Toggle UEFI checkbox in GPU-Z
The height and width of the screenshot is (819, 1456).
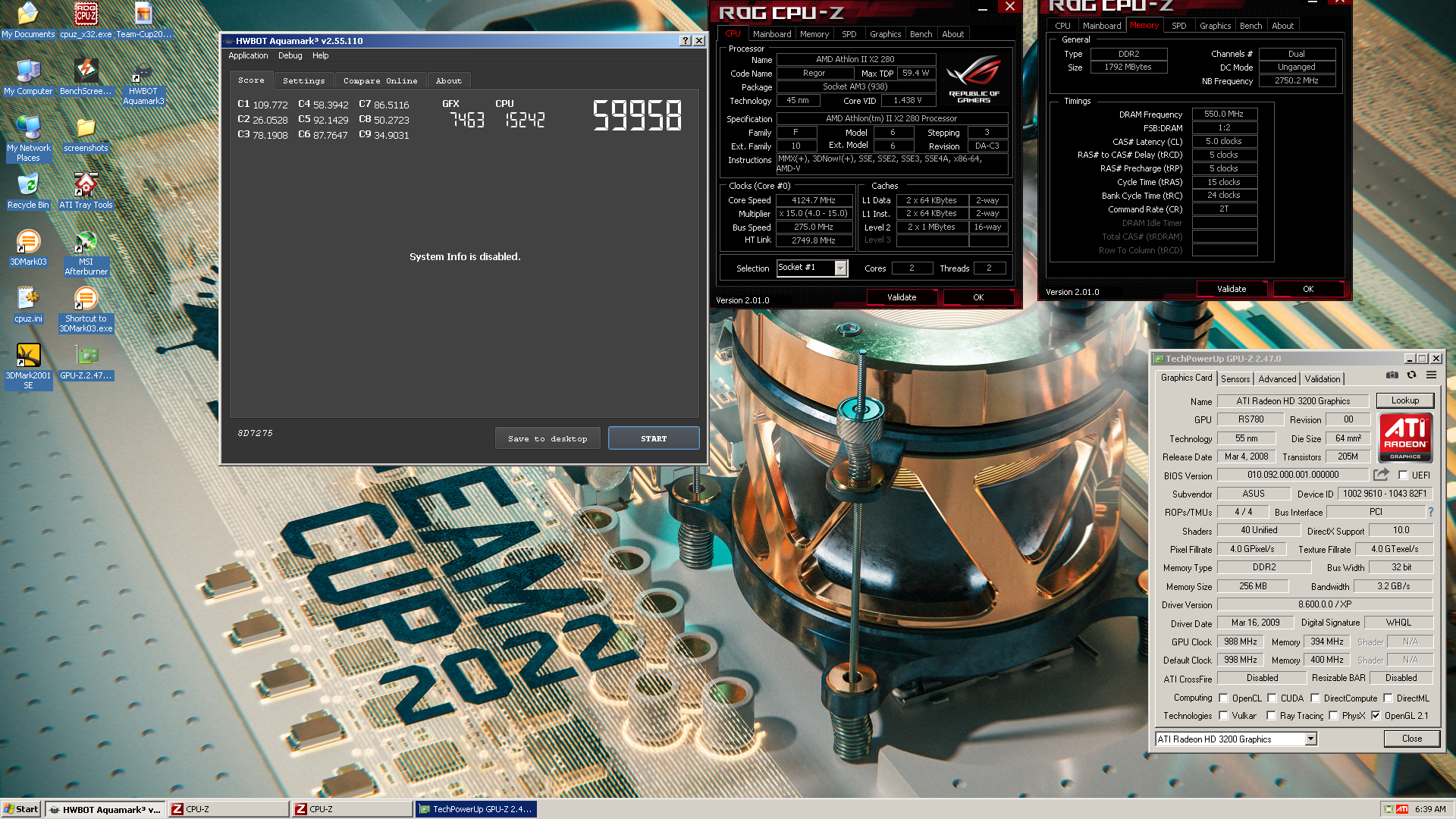tap(1403, 475)
